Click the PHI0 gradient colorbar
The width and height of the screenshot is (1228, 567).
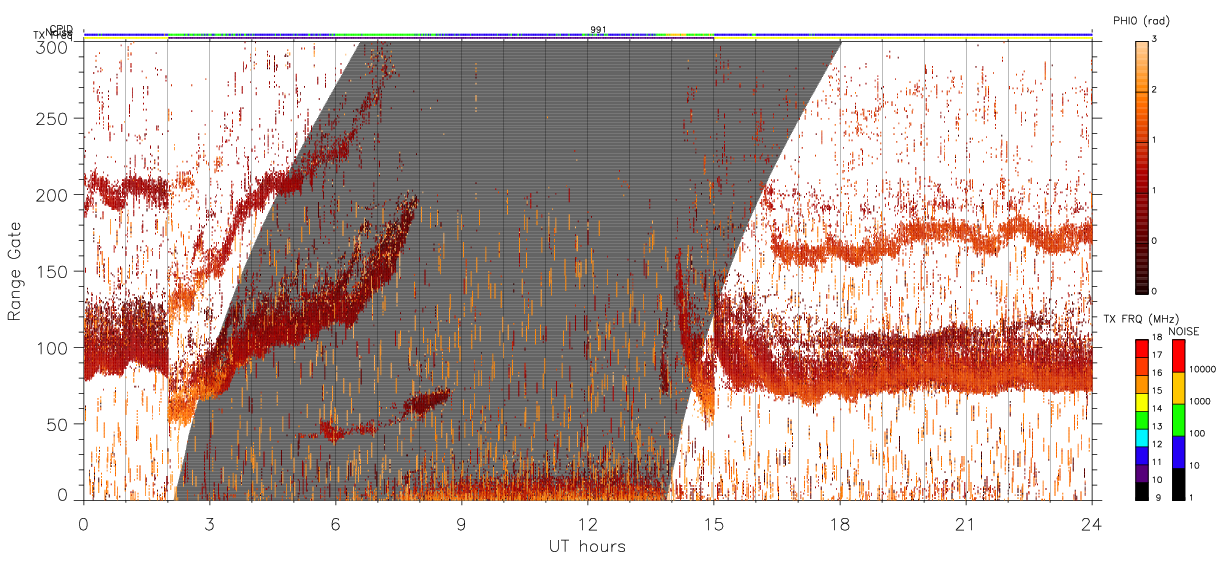pos(1141,166)
